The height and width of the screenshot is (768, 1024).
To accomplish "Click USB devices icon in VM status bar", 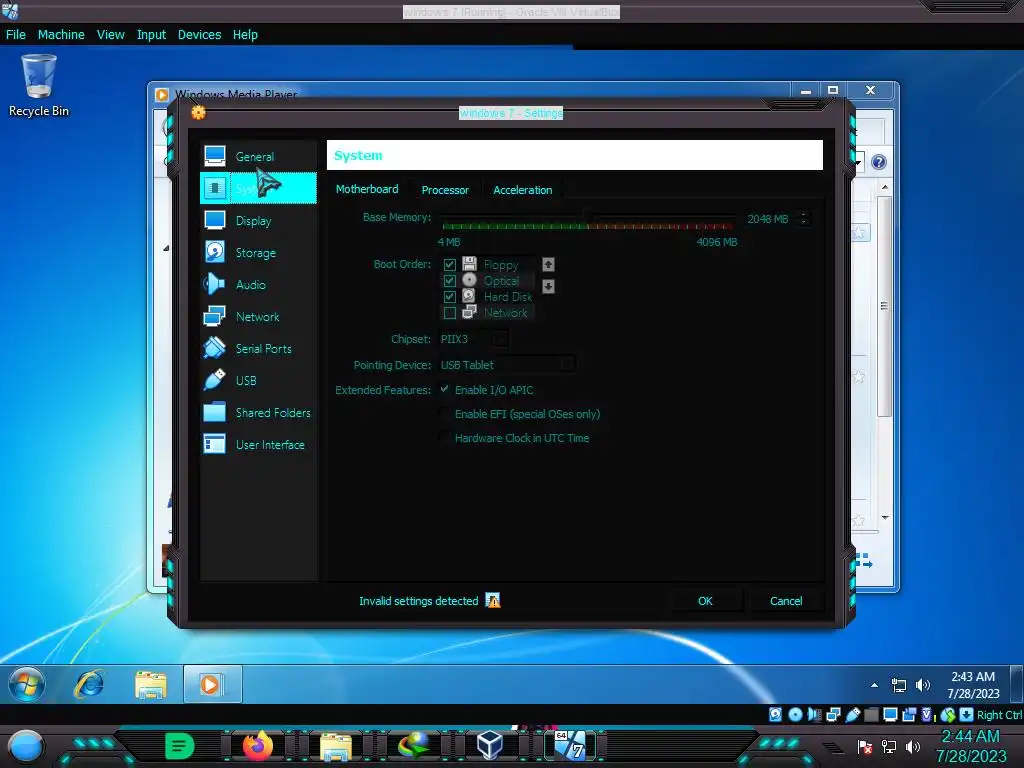I will click(x=852, y=714).
